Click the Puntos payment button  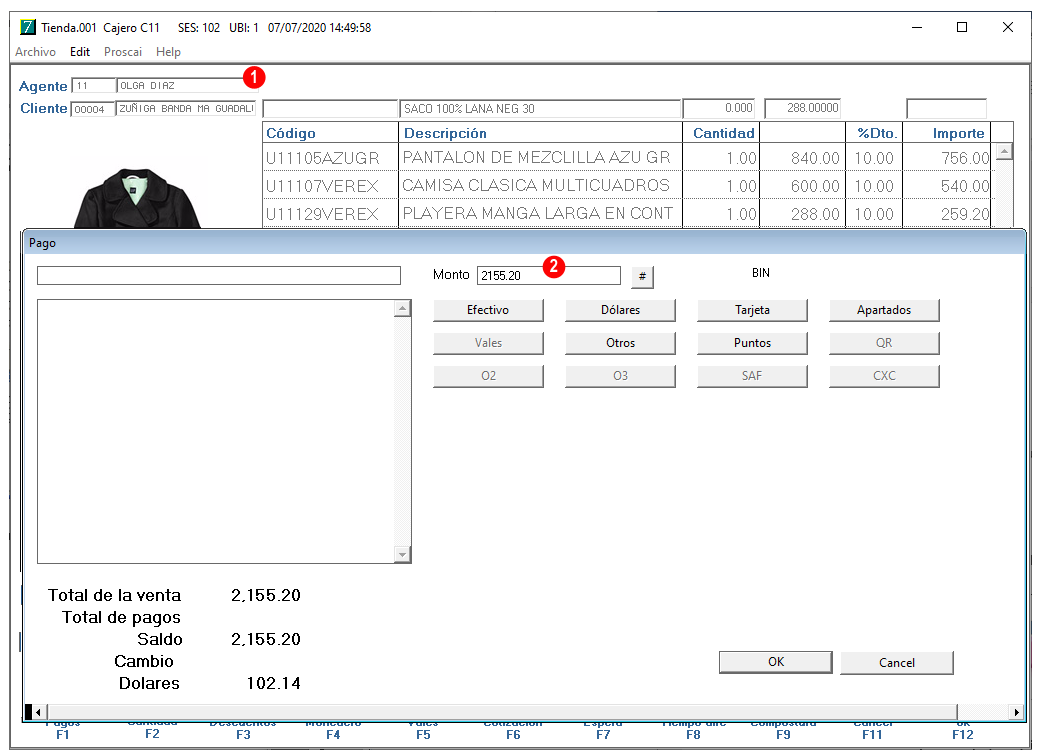[x=752, y=343]
